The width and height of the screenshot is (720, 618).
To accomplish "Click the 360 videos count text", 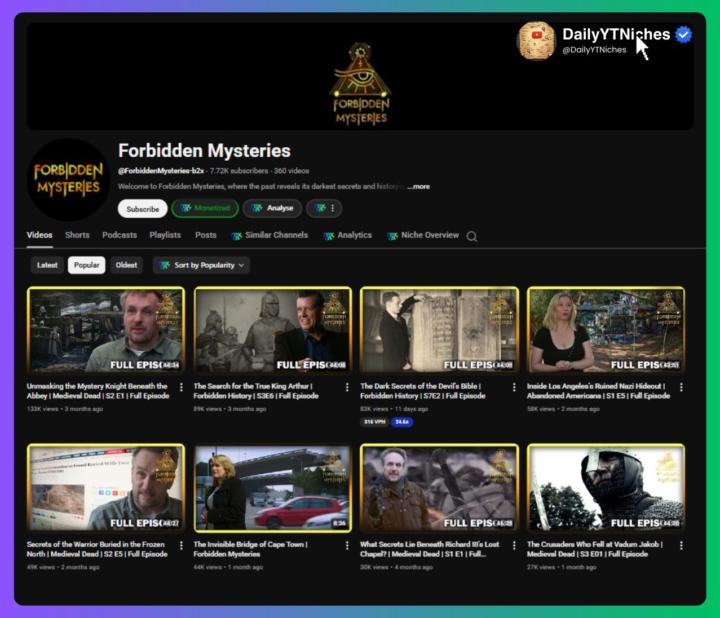I will [x=292, y=171].
